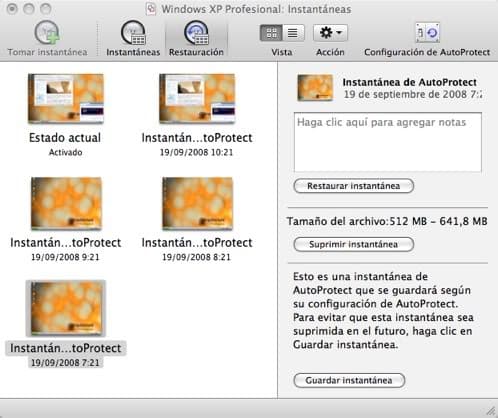The height and width of the screenshot is (418, 498).
Task: Switch to list view
Action: coord(293,33)
